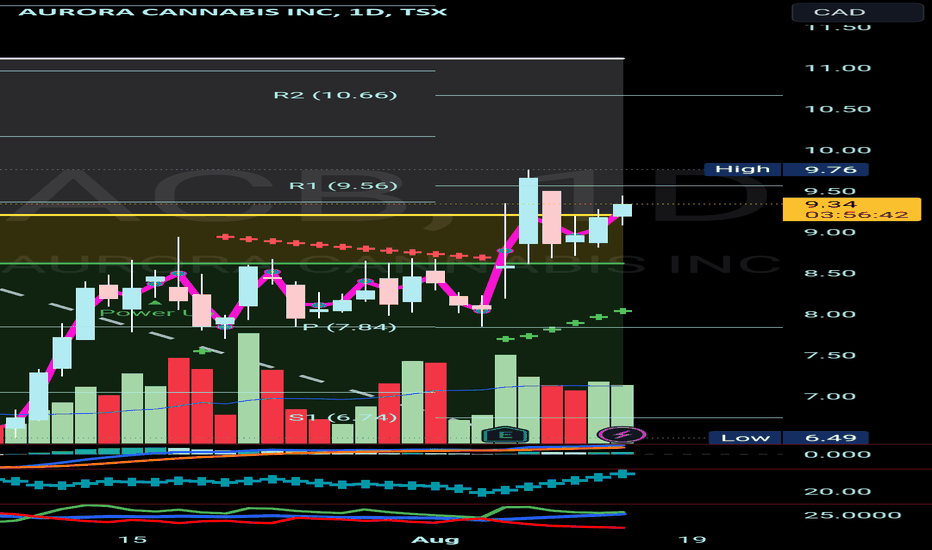Click the AURORA CANNABIS INC chart title
Screen dimensions: 932x550
(x=232, y=12)
